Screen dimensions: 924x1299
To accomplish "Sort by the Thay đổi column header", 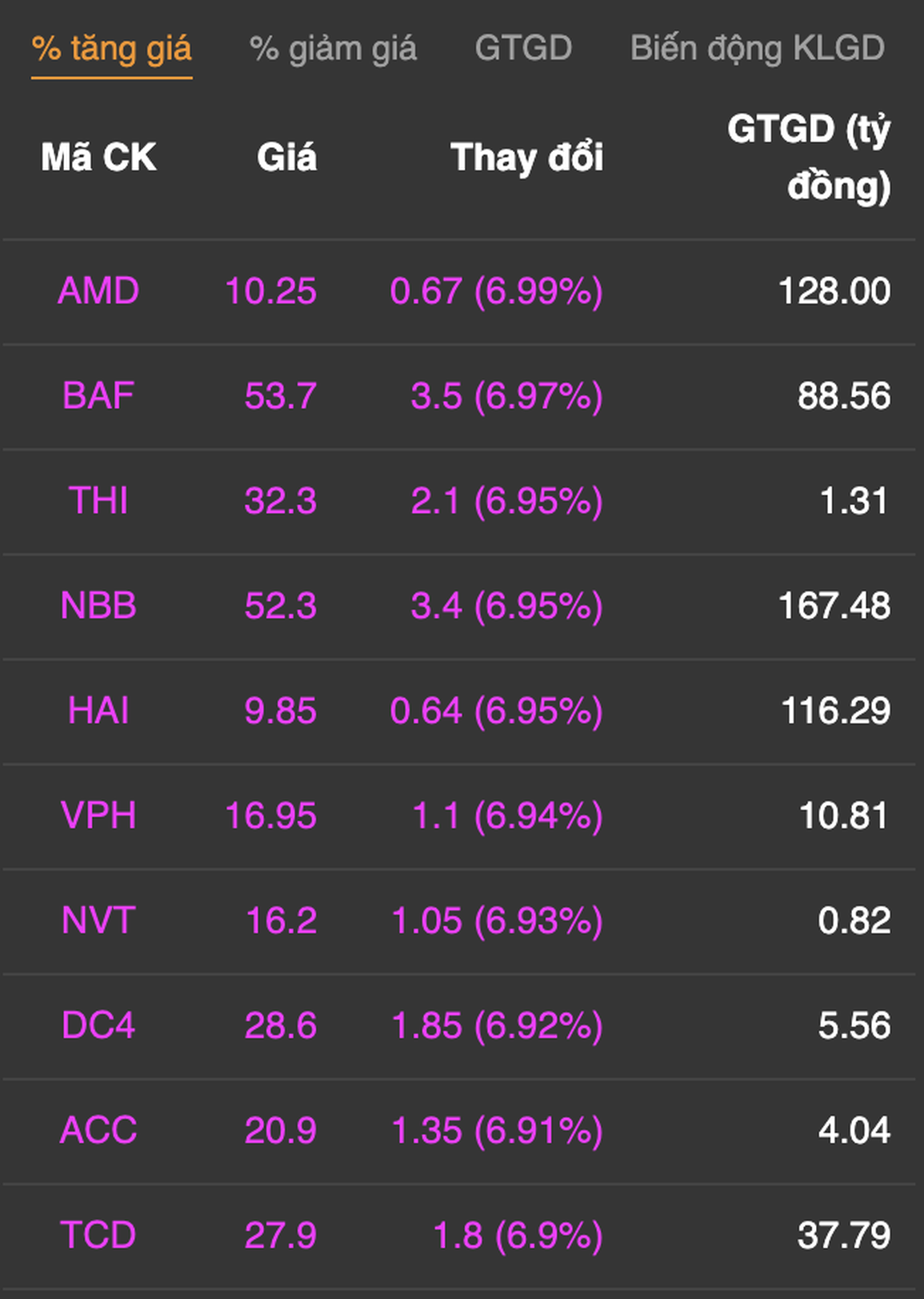I will tap(526, 157).
